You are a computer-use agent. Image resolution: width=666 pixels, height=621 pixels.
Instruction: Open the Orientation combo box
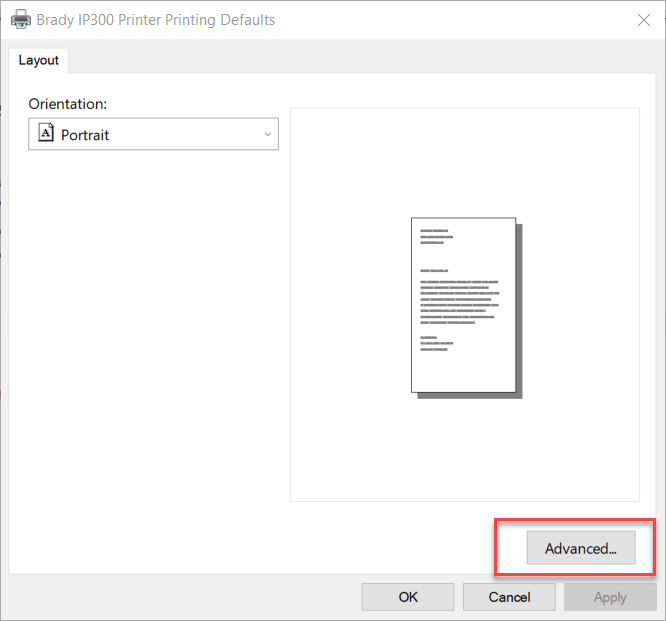pos(153,134)
